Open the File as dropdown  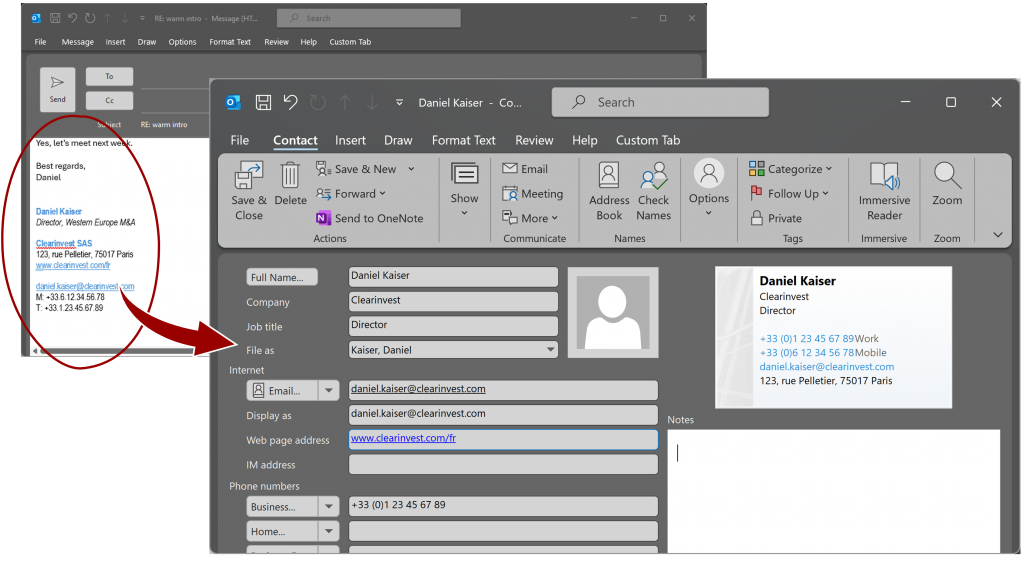550,350
